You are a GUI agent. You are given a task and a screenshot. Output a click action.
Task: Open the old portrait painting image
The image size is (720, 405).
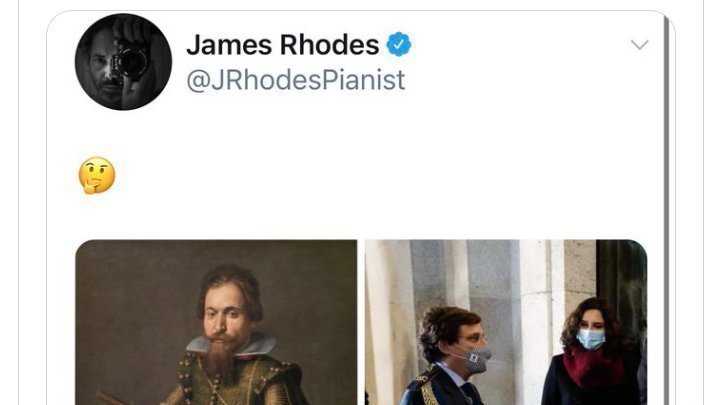[x=216, y=322]
